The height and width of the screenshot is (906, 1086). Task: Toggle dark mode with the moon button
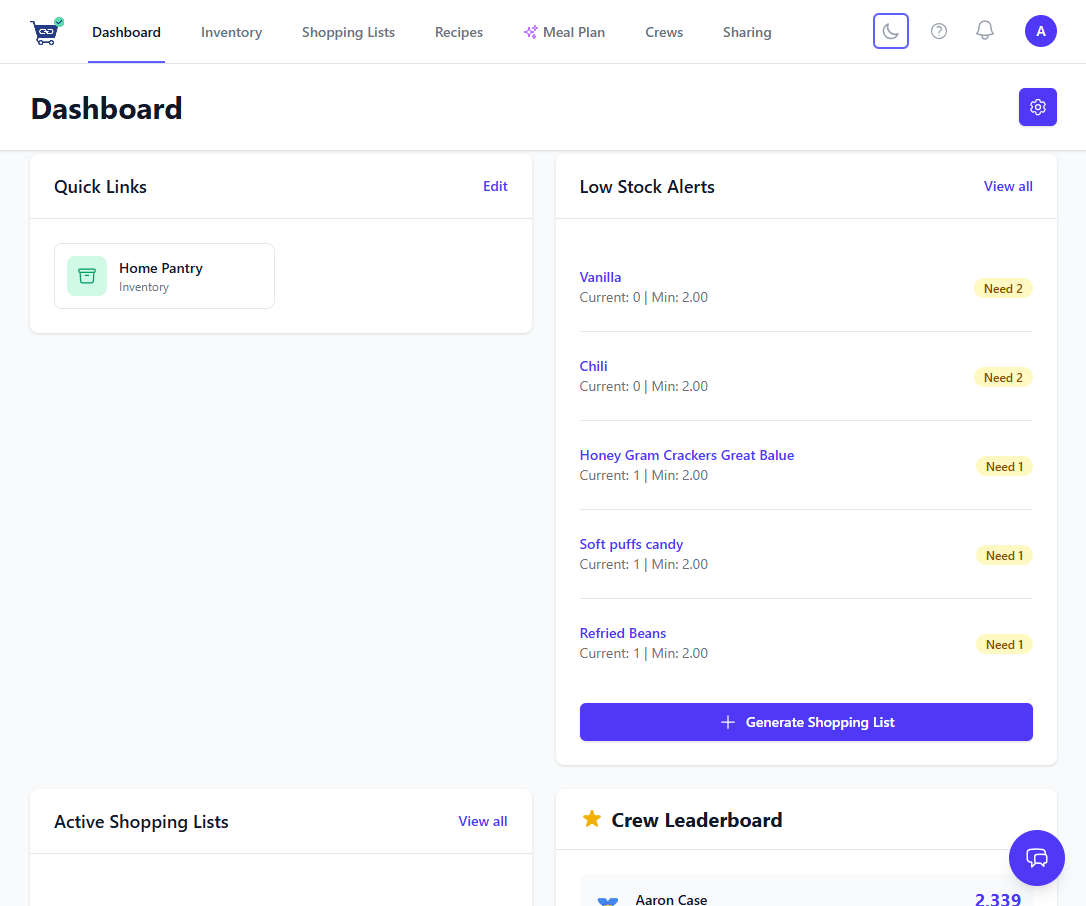[890, 31]
